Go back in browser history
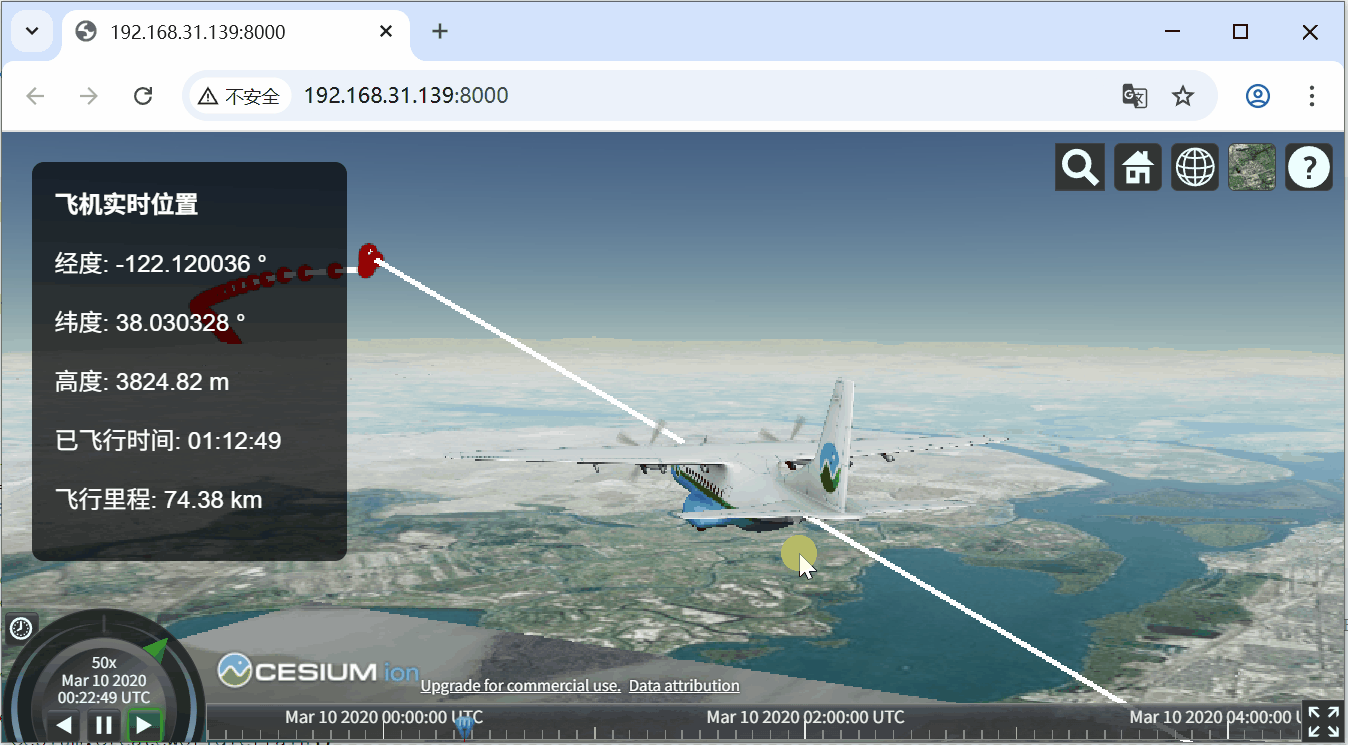 click(35, 96)
